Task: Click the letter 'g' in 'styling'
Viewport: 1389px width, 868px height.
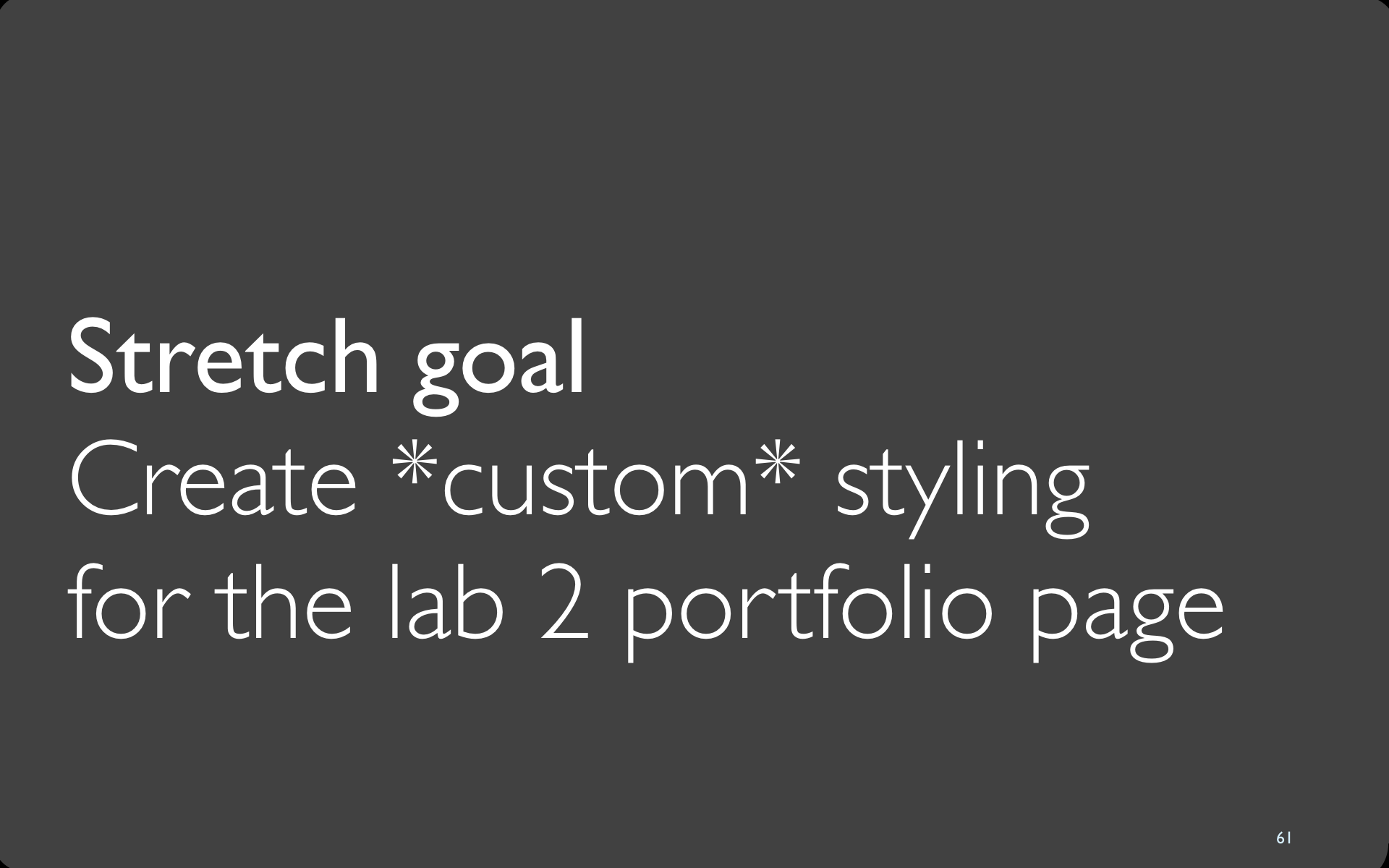Action: point(1063,501)
